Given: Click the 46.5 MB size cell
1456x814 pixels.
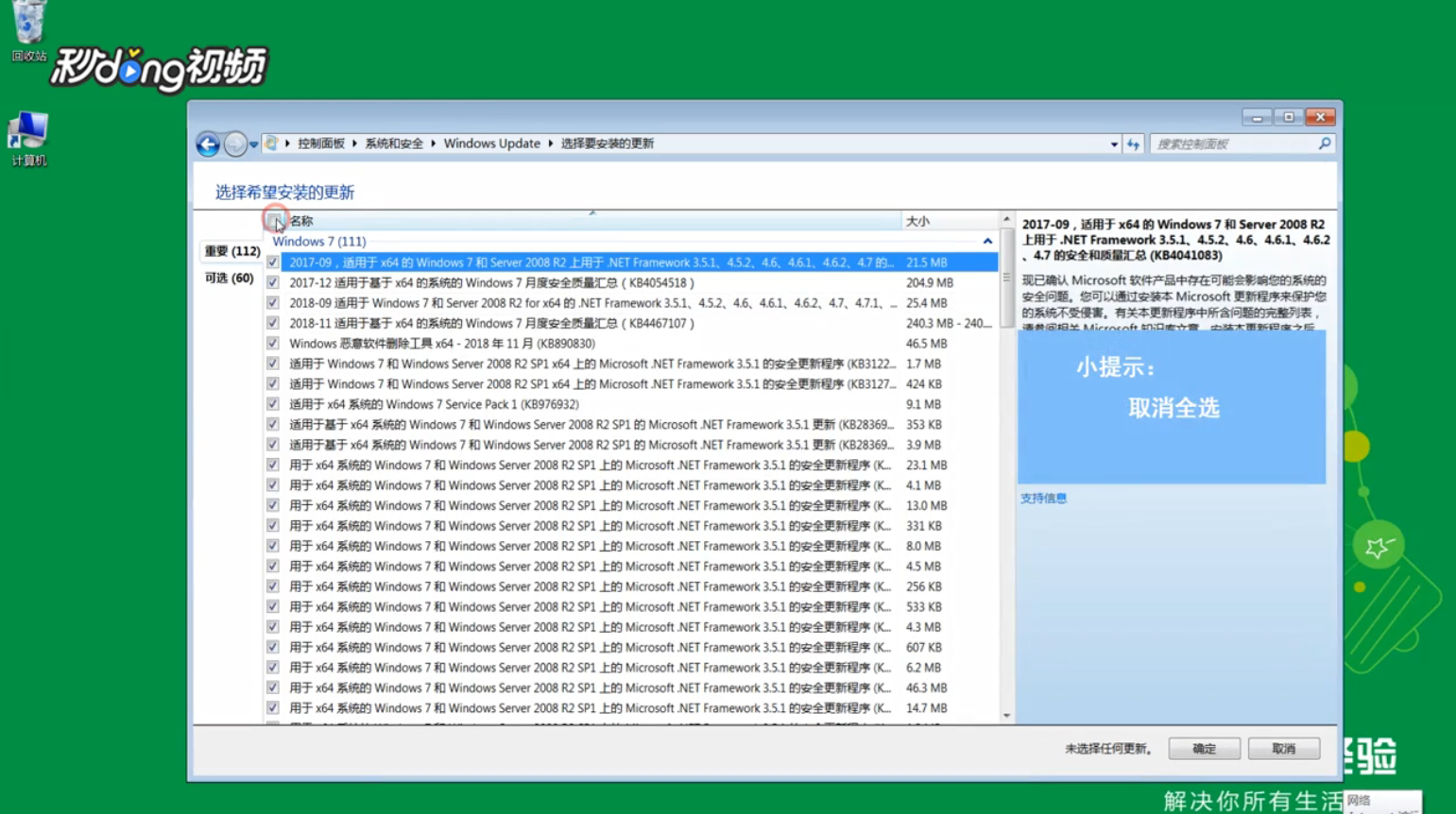Looking at the screenshot, I should tap(927, 344).
